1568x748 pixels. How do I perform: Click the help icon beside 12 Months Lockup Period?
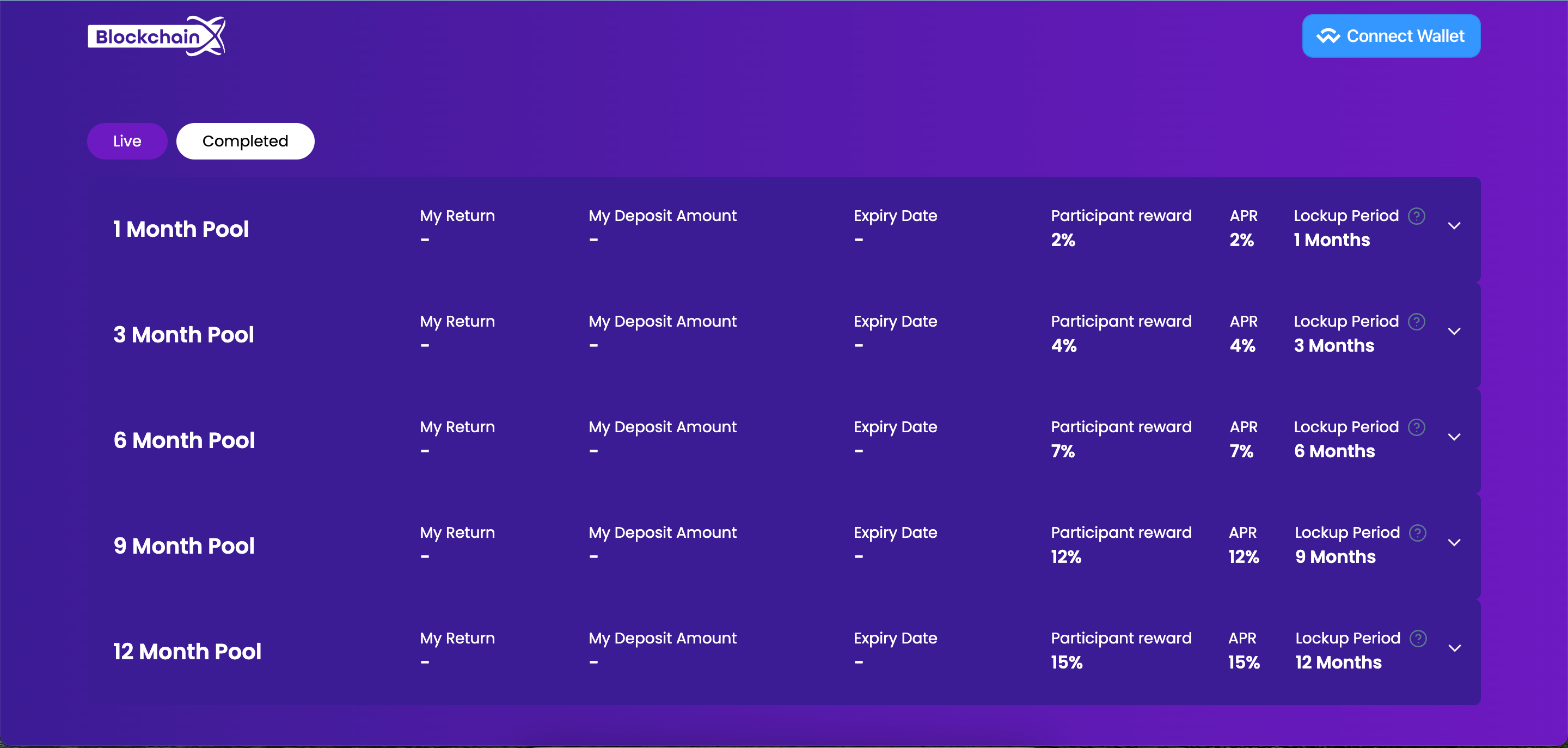[1418, 639]
